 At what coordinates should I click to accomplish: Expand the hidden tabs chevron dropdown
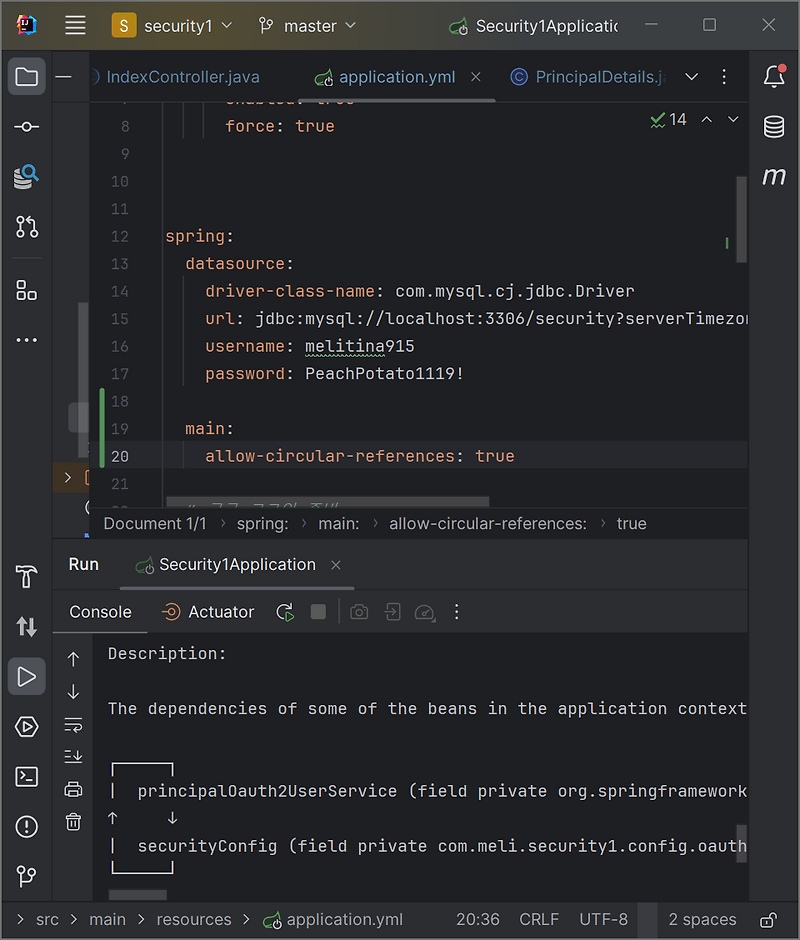[692, 76]
